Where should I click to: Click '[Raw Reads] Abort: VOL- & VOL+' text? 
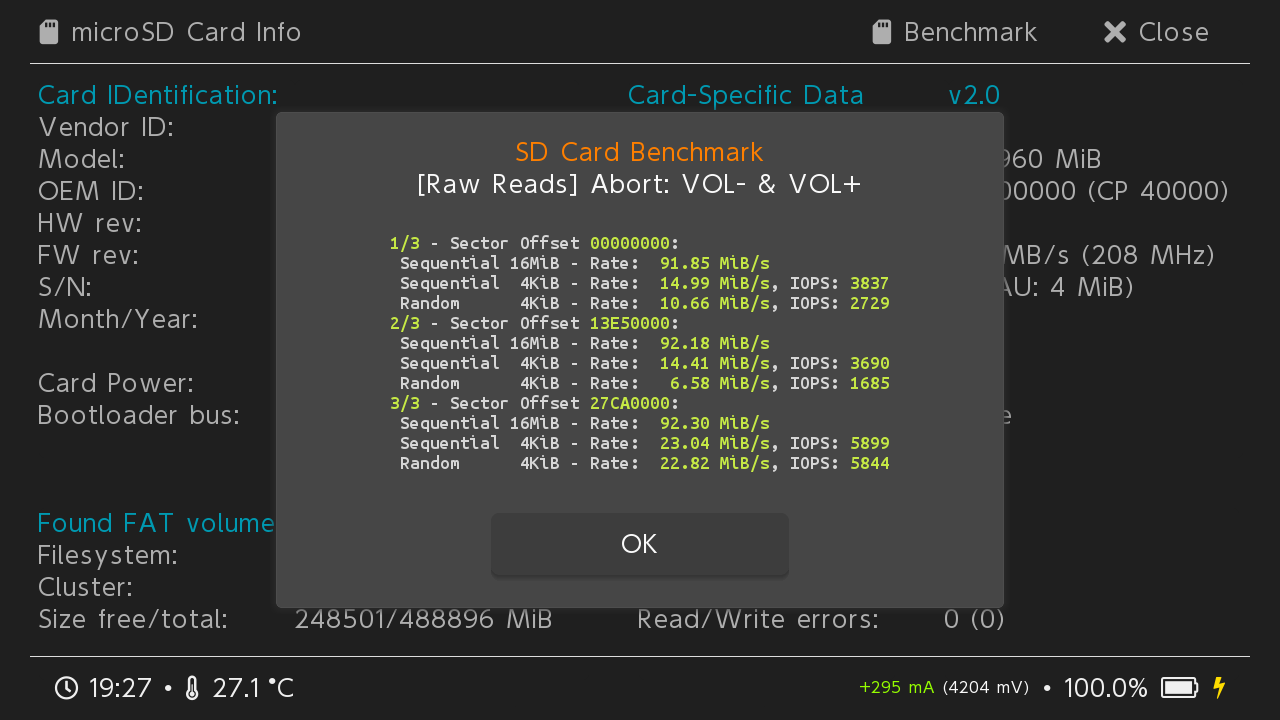point(640,185)
